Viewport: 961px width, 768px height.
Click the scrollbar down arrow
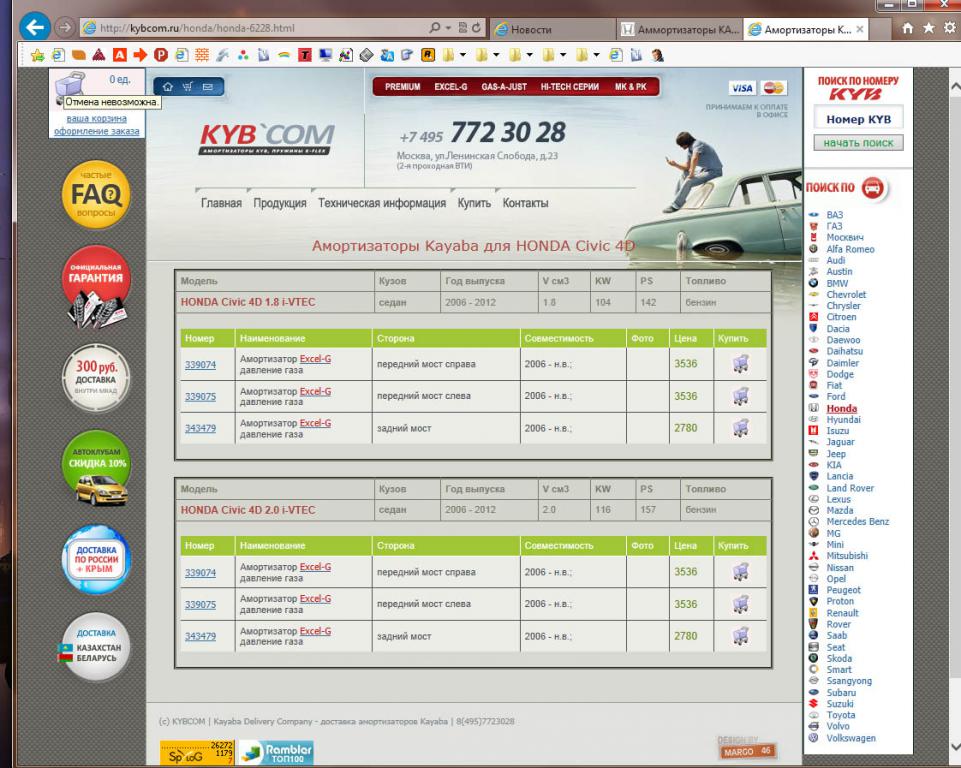click(955, 746)
